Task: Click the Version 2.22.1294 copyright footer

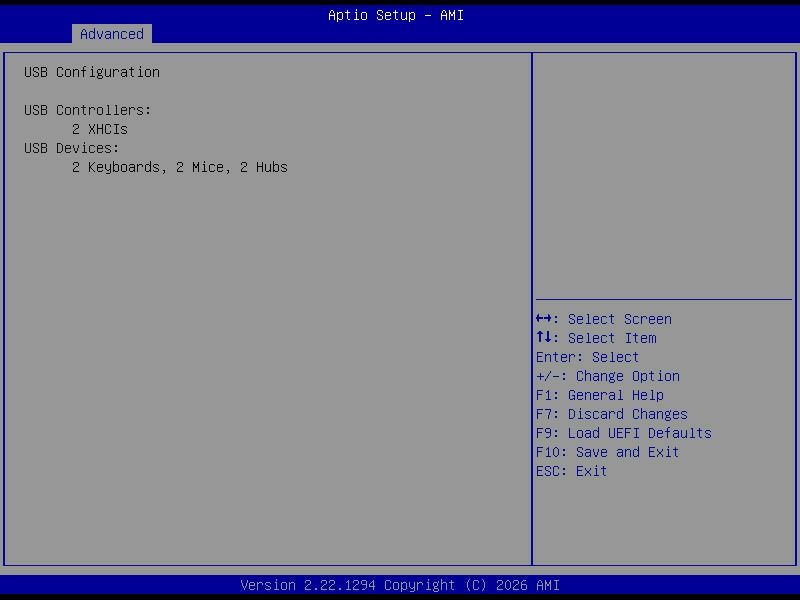Action: pos(400,585)
